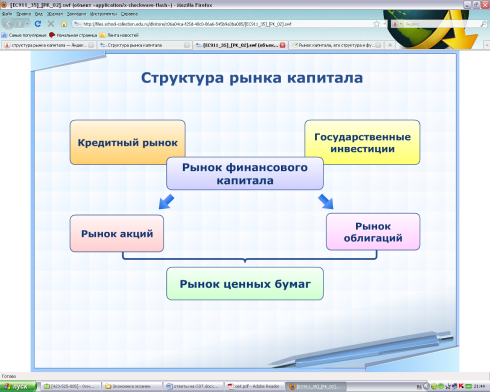Click the Яндекс search input field
Image resolution: width=490 pixels, height=392 pixels.
pyautogui.click(x=440, y=24)
